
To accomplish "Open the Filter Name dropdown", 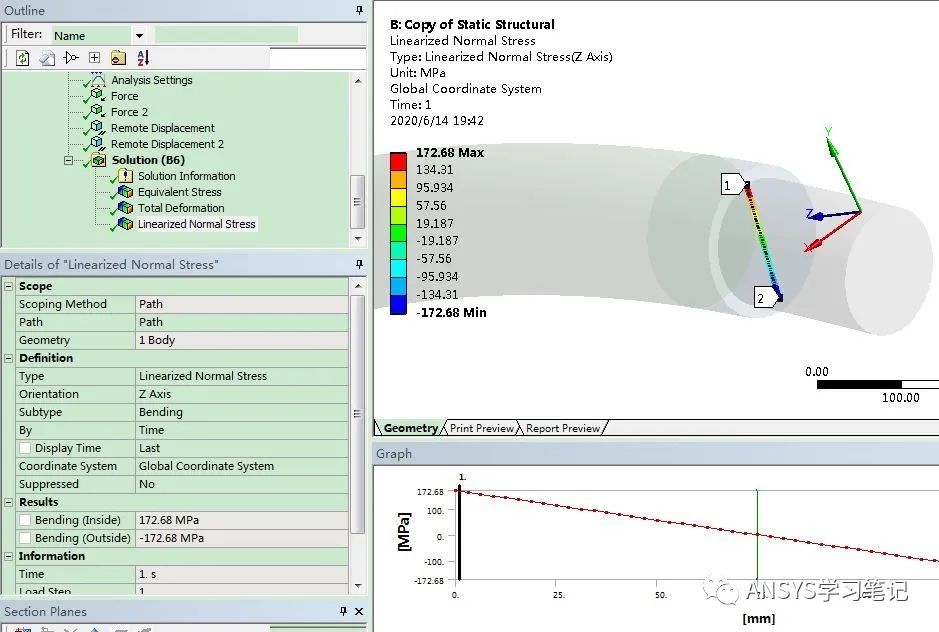I will coord(139,35).
